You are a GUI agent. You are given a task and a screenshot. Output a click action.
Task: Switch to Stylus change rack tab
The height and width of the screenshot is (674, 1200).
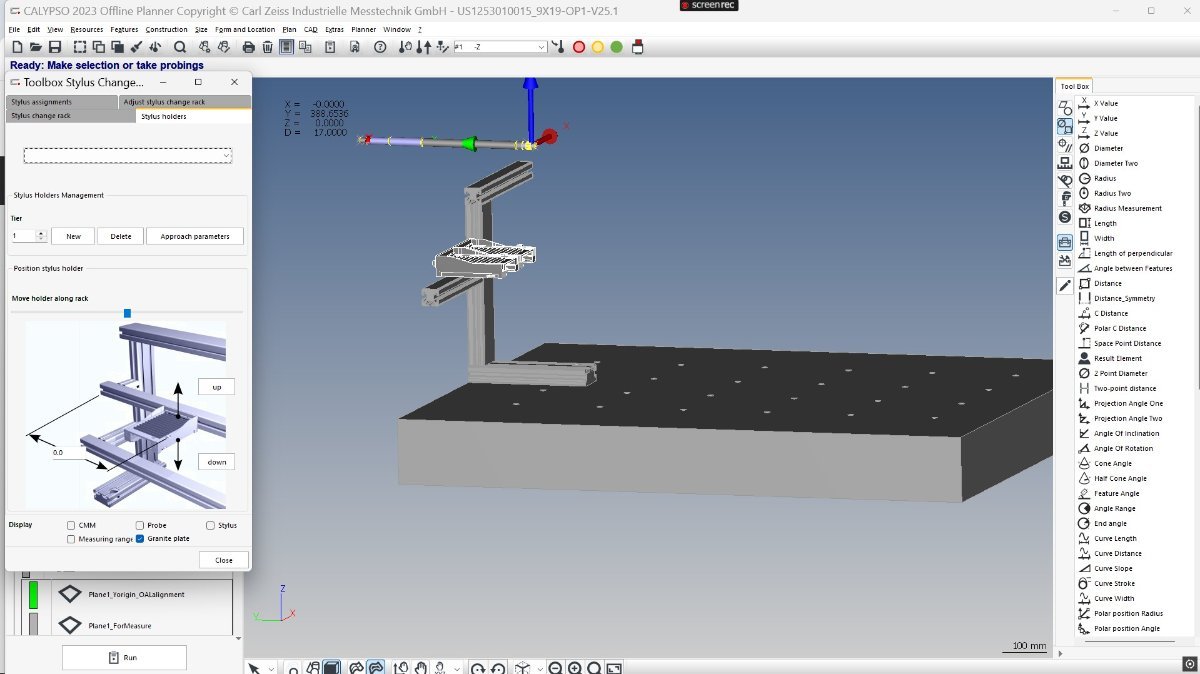coord(71,116)
